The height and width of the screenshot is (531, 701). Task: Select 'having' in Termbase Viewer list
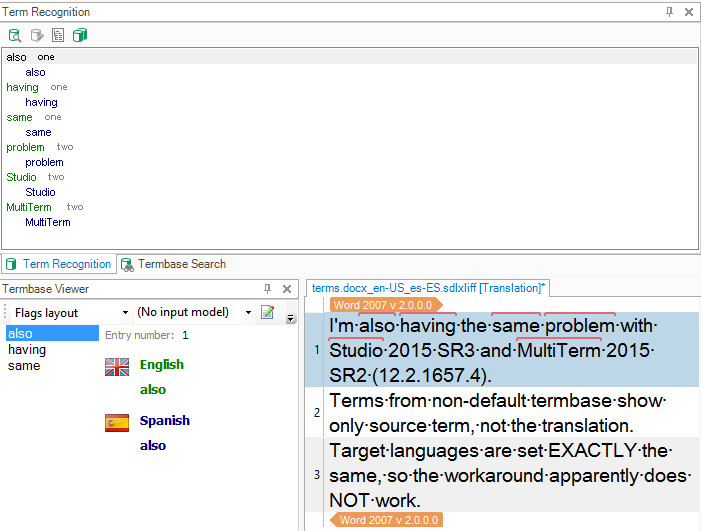27,350
